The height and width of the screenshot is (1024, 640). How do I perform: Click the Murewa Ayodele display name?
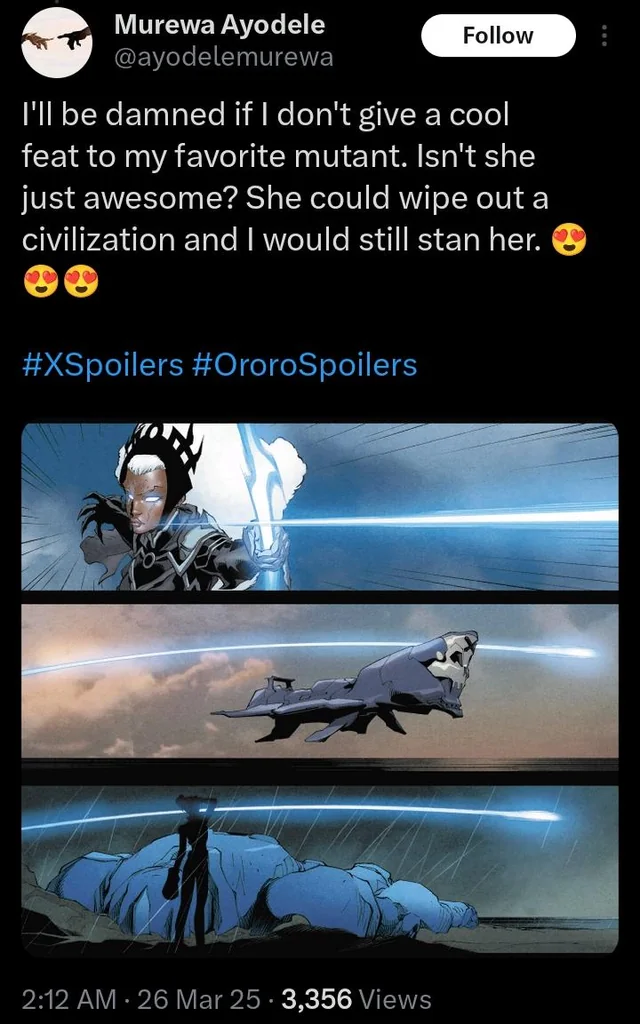[219, 25]
